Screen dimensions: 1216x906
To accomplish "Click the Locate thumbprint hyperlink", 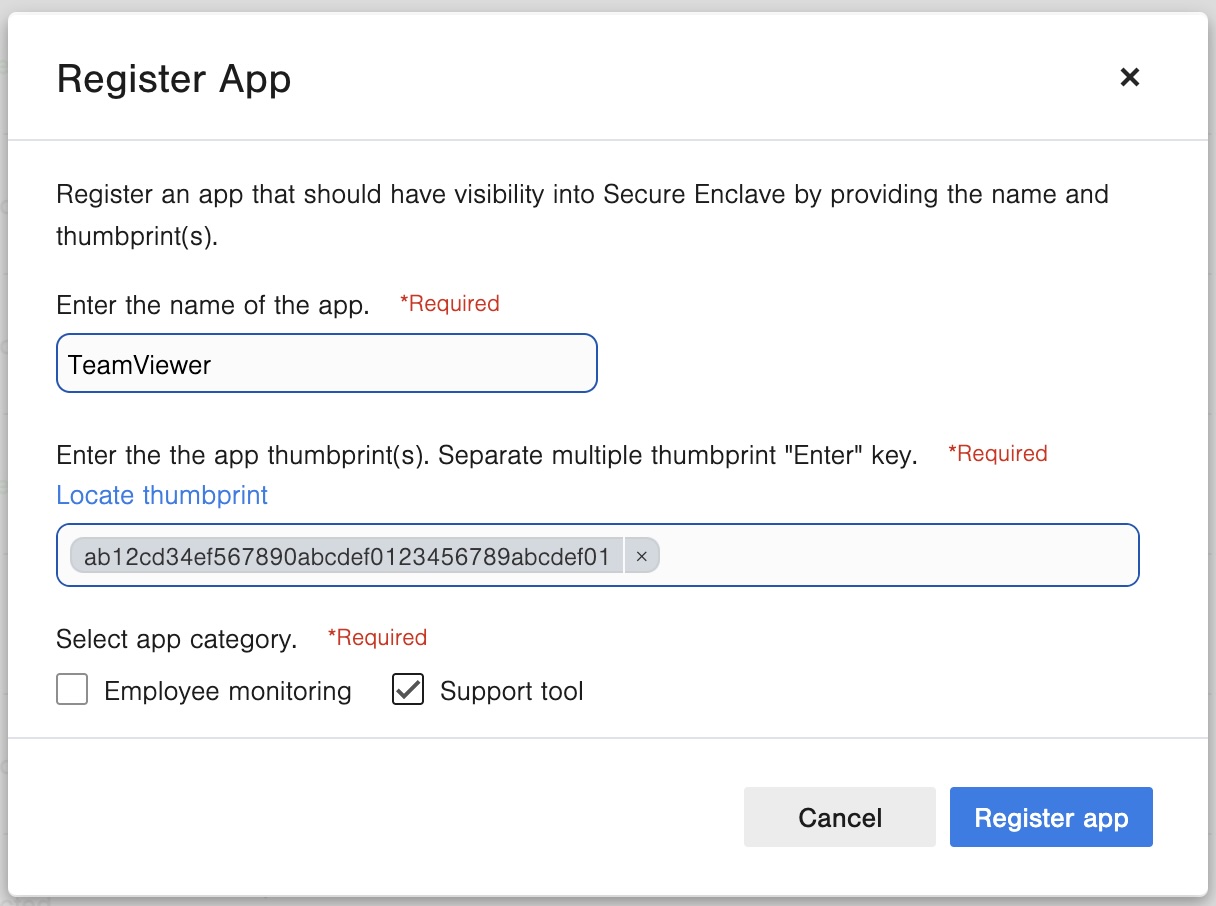I will coord(161,495).
